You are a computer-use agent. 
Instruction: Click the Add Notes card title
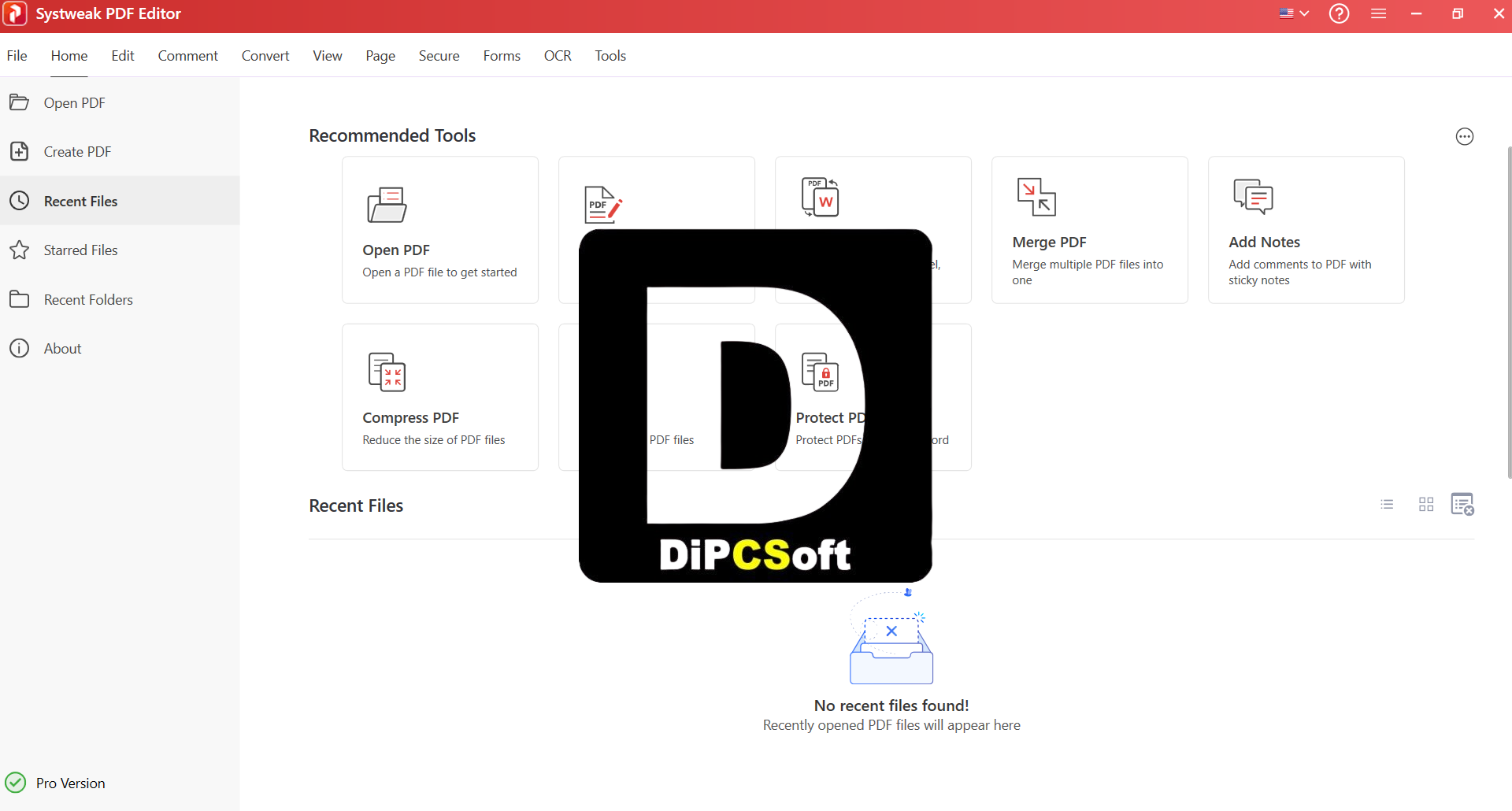click(x=1264, y=243)
